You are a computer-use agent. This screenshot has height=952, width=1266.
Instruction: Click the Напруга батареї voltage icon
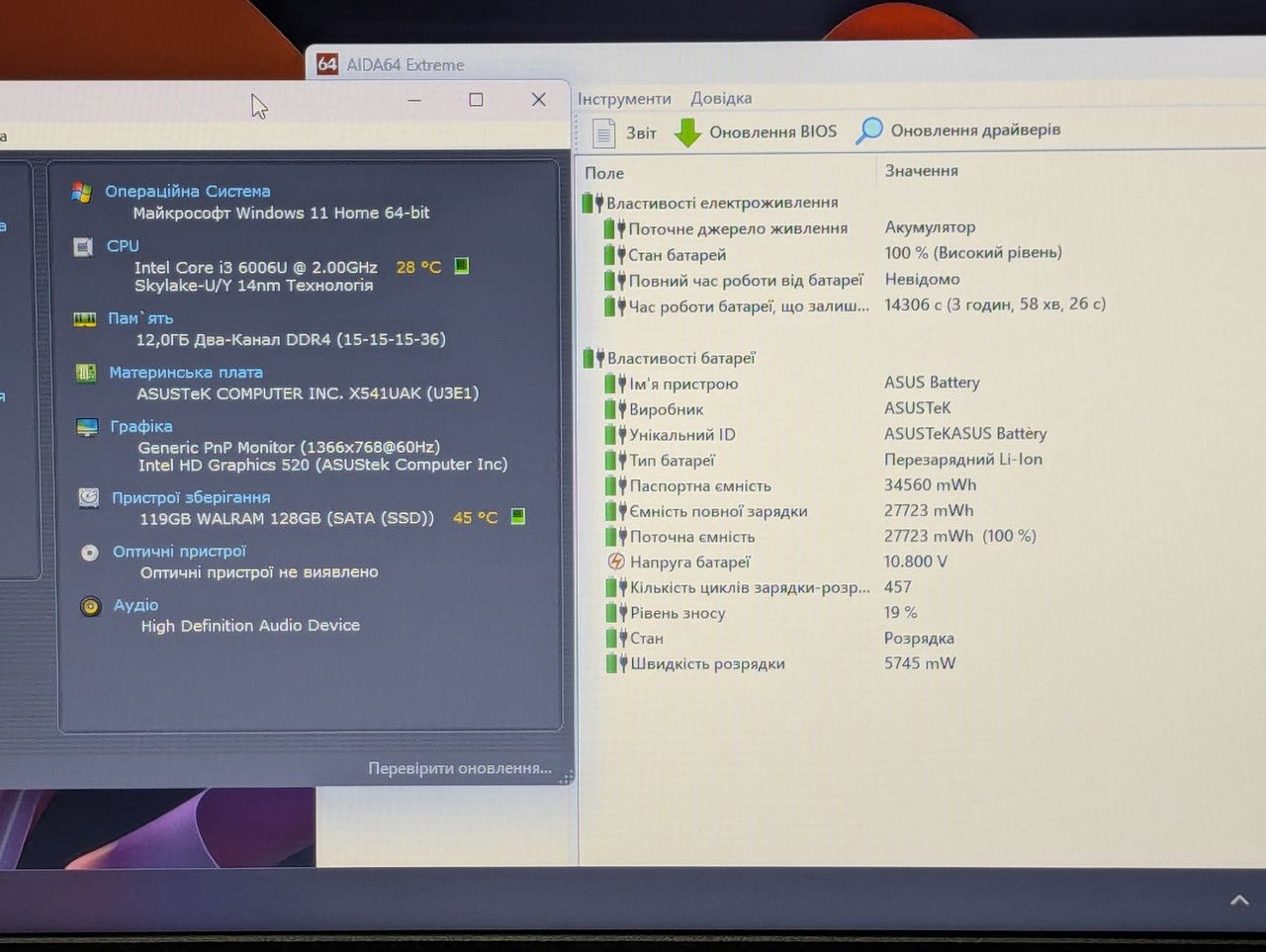615,563
